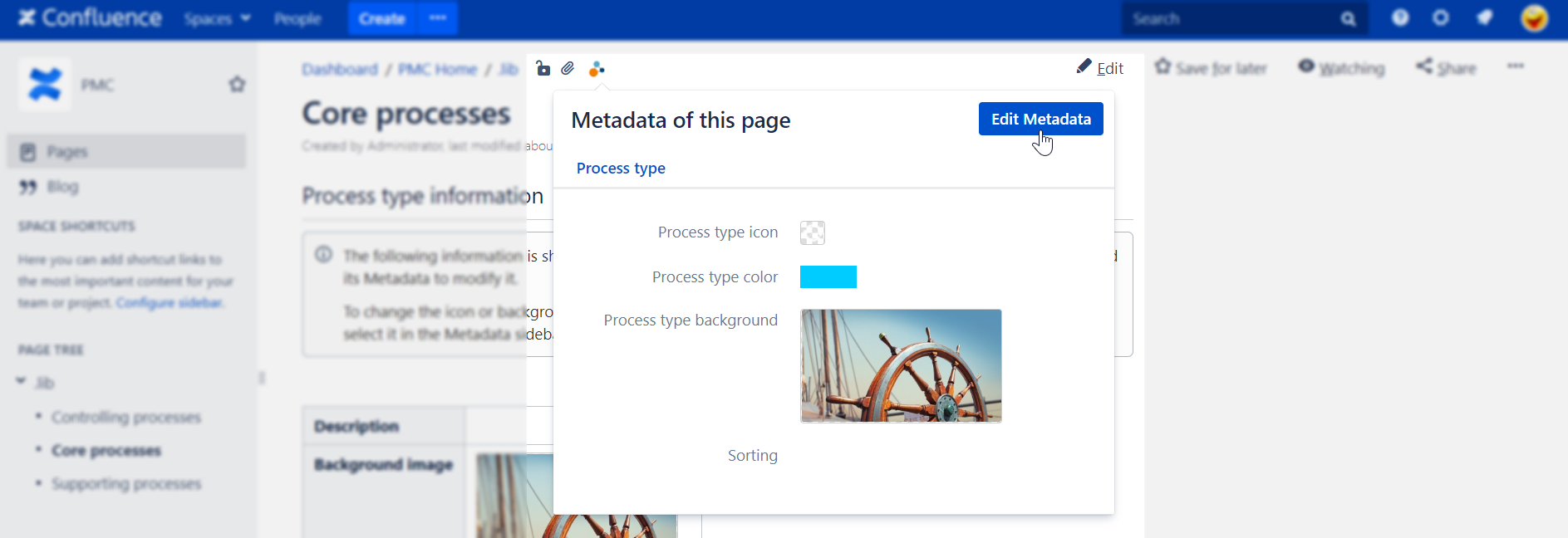
Task: Click the Process type information heading
Action: click(423, 196)
